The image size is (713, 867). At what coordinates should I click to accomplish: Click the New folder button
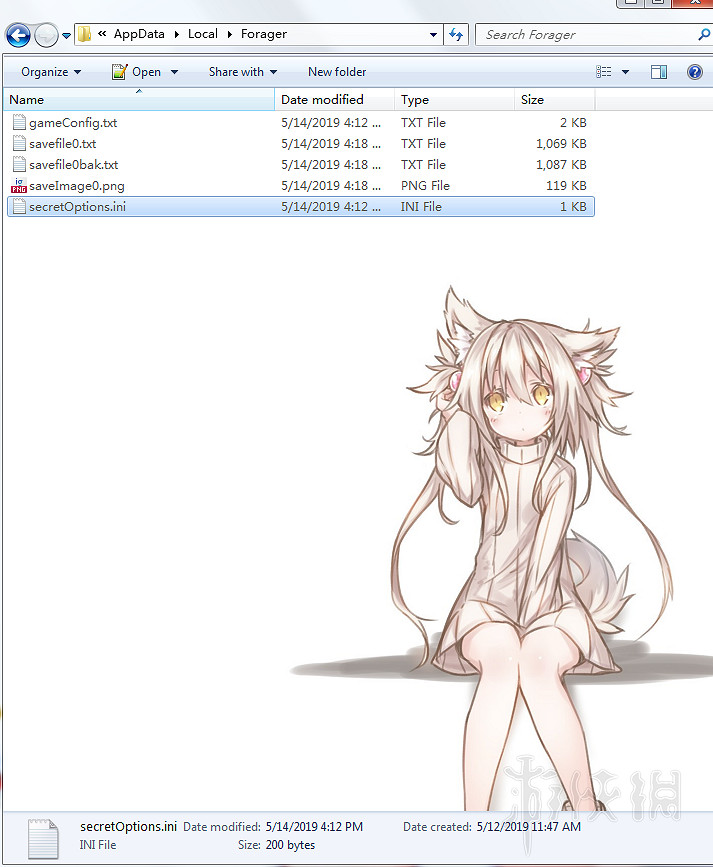337,72
